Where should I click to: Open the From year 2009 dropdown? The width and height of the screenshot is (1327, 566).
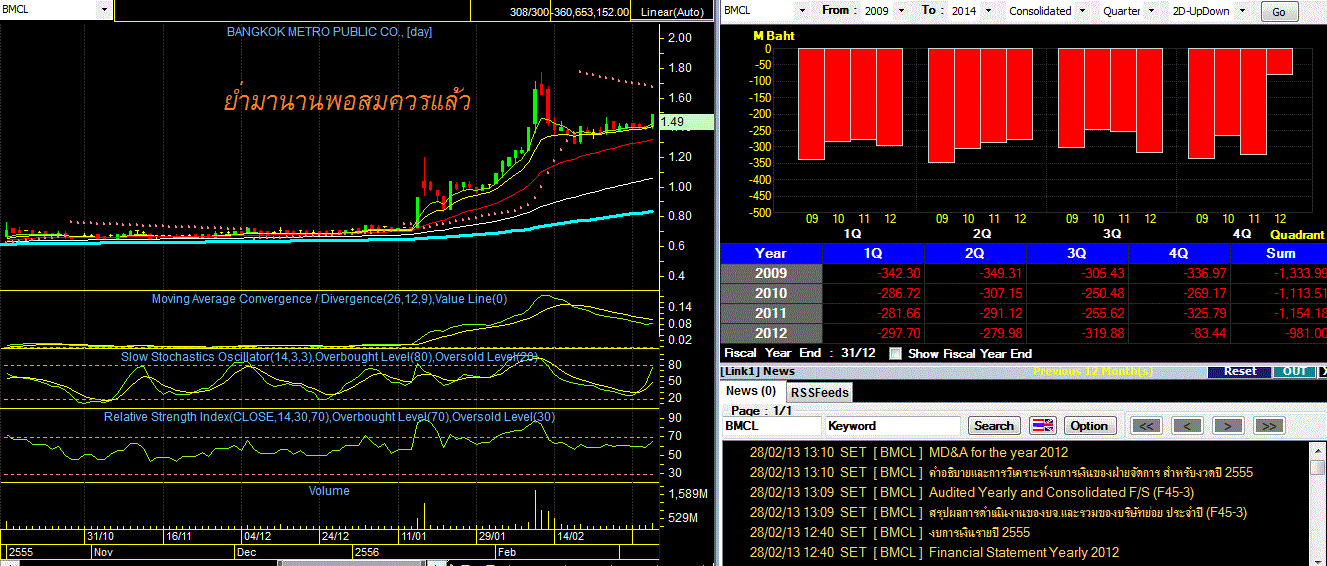pyautogui.click(x=901, y=11)
